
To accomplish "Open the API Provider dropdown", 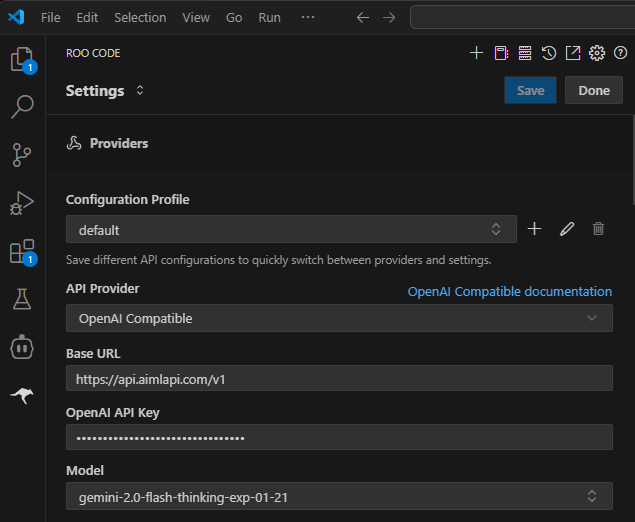I will click(339, 319).
